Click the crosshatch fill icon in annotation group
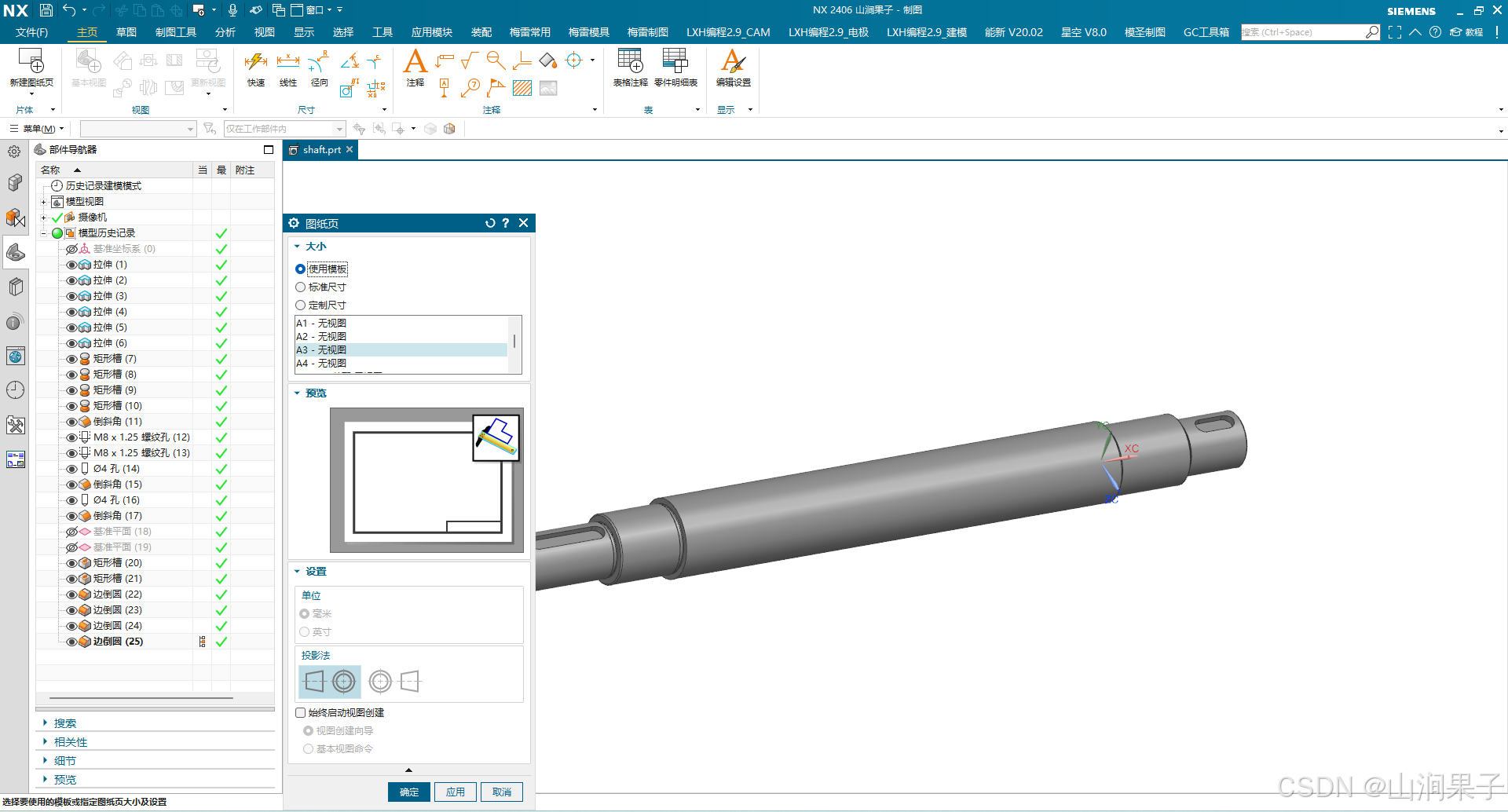The height and width of the screenshot is (812, 1508). coord(522,88)
